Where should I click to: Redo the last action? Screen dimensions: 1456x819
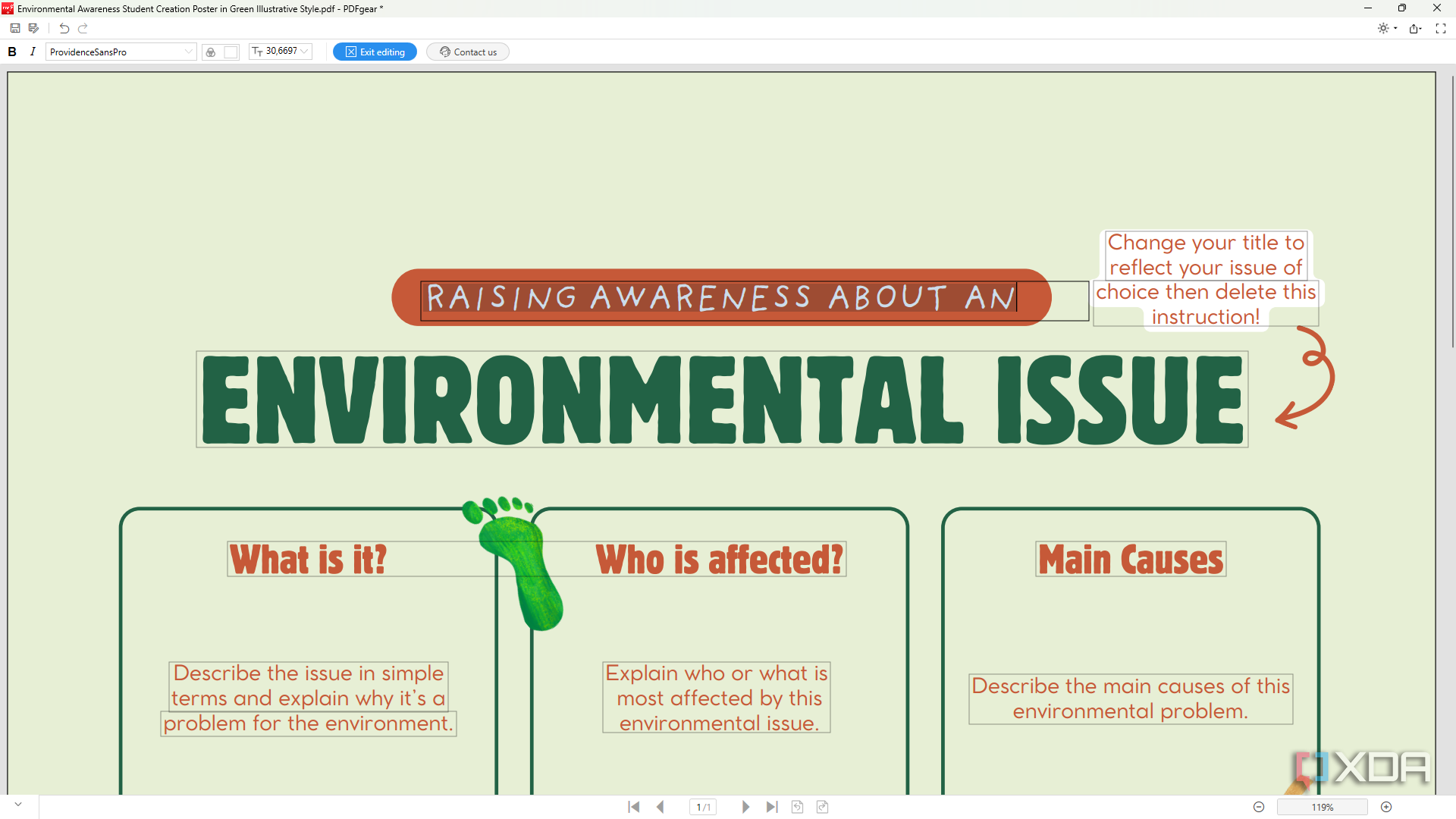83,28
